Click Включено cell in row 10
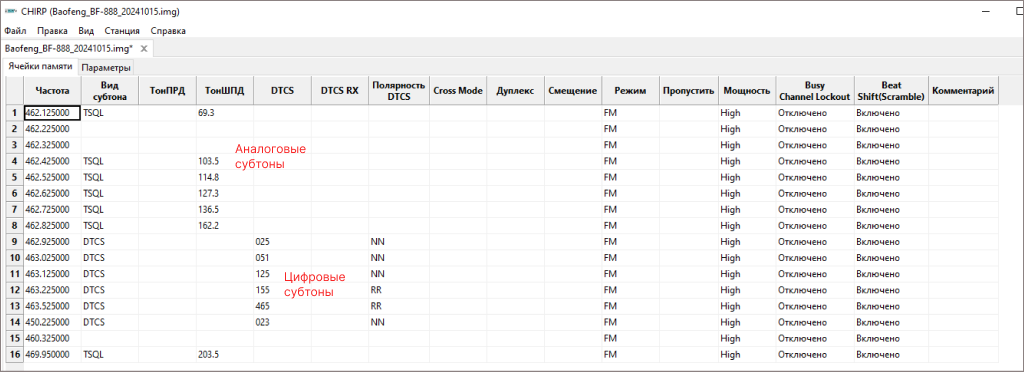 [x=891, y=258]
